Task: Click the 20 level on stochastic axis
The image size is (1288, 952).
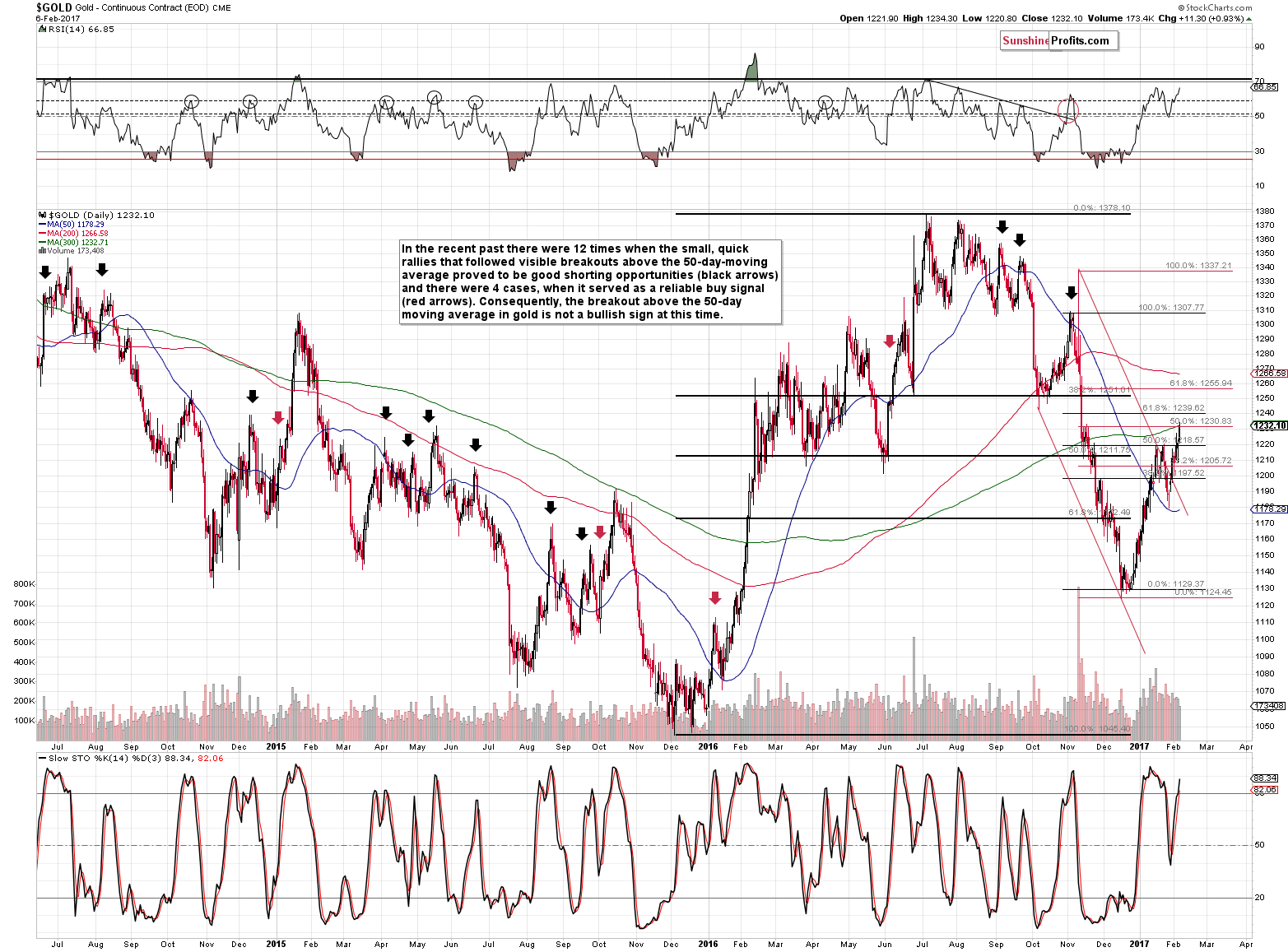Action: pos(1259,898)
